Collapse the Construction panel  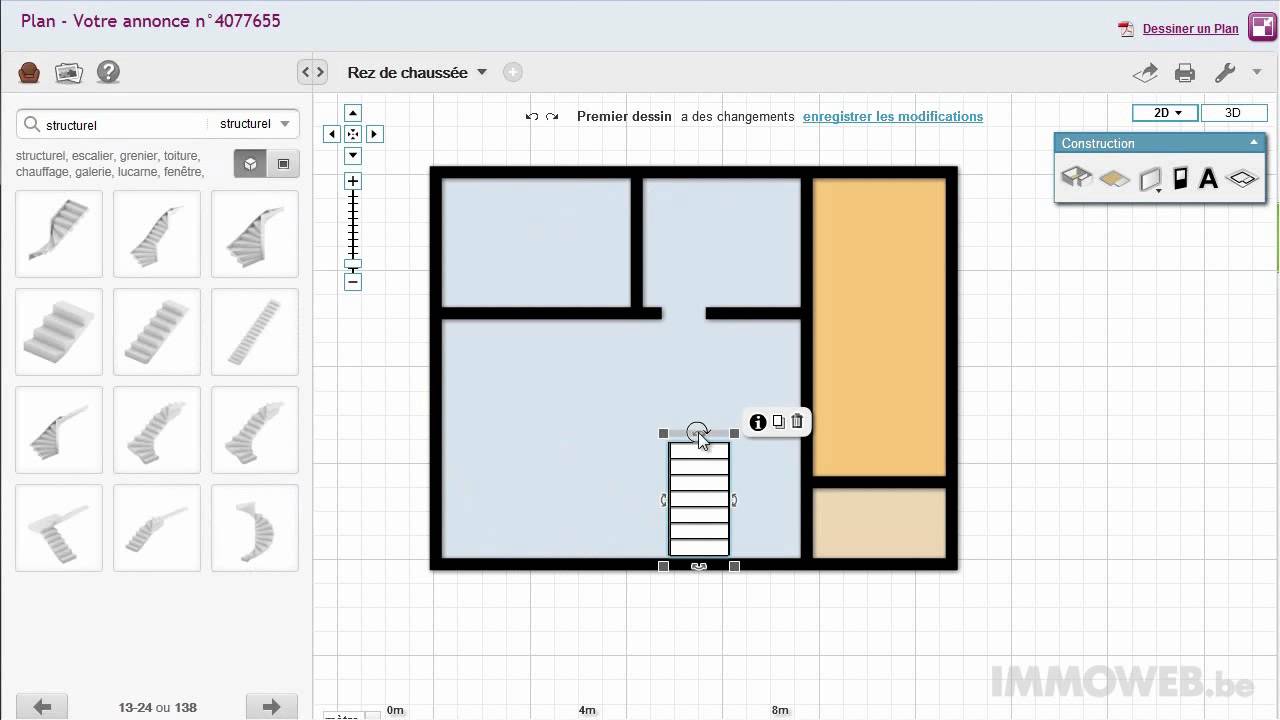click(1254, 143)
